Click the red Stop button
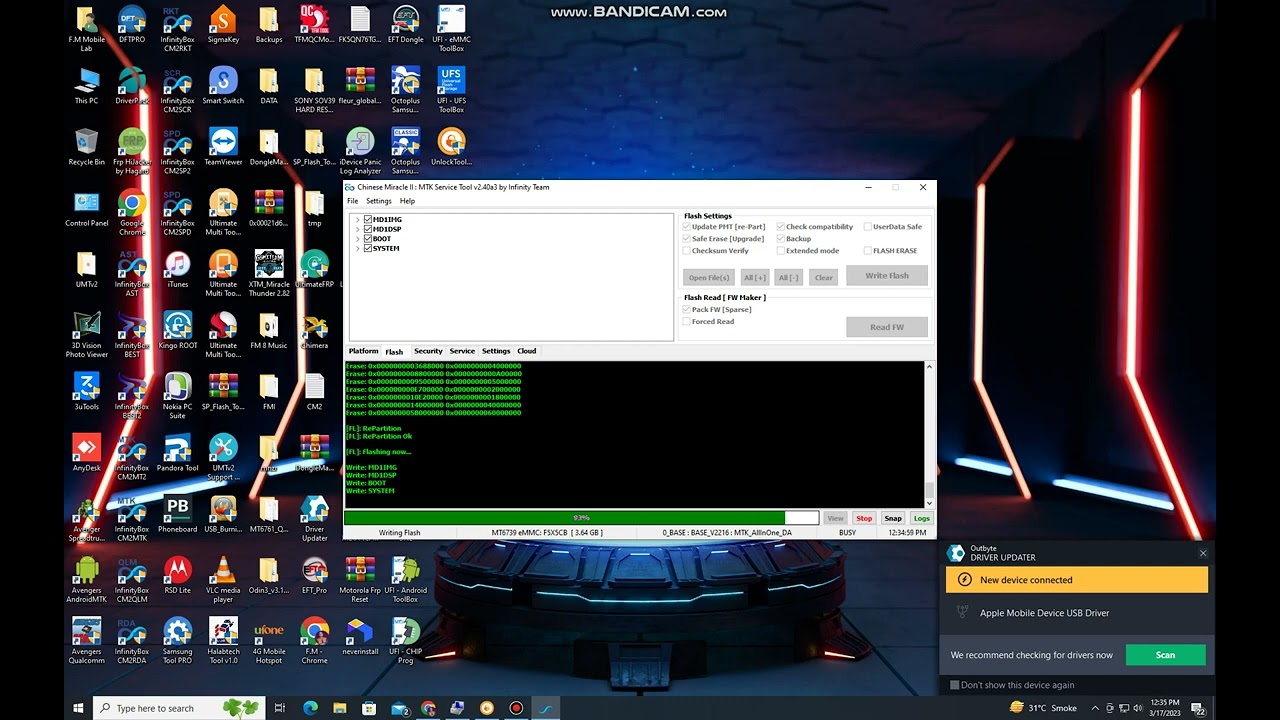This screenshot has width=1280, height=720. point(864,518)
